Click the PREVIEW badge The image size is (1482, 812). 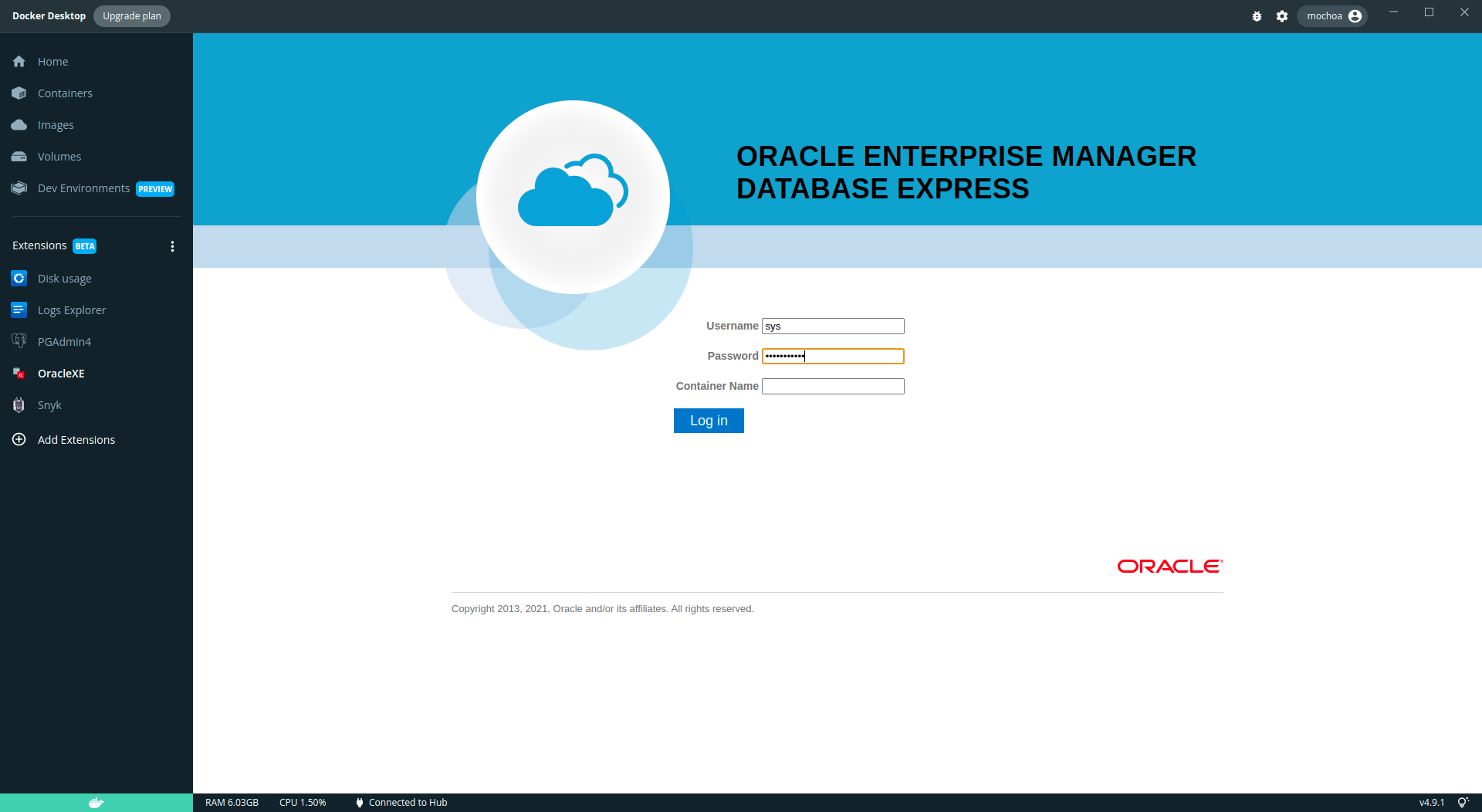[x=155, y=189]
